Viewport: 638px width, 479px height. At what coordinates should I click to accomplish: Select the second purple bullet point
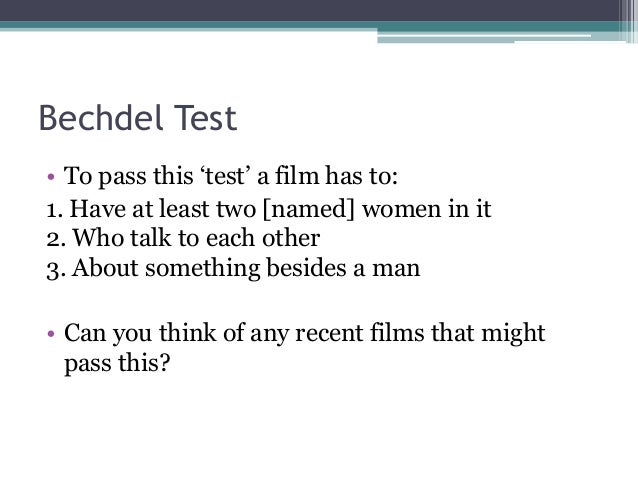pos(51,334)
